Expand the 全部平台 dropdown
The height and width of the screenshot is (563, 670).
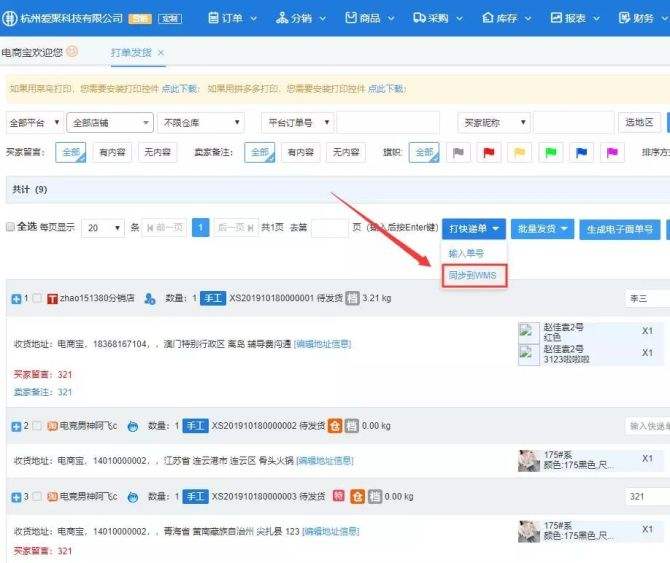point(35,123)
